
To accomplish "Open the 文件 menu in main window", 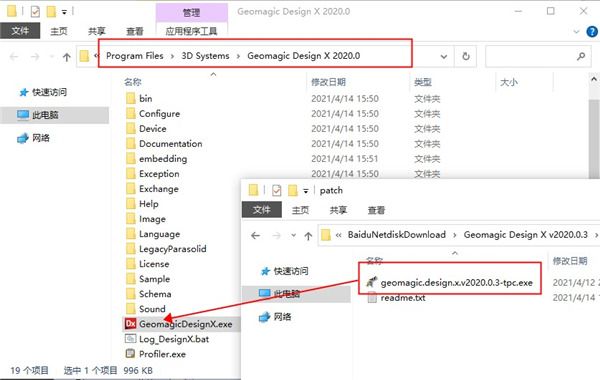I will [x=20, y=31].
